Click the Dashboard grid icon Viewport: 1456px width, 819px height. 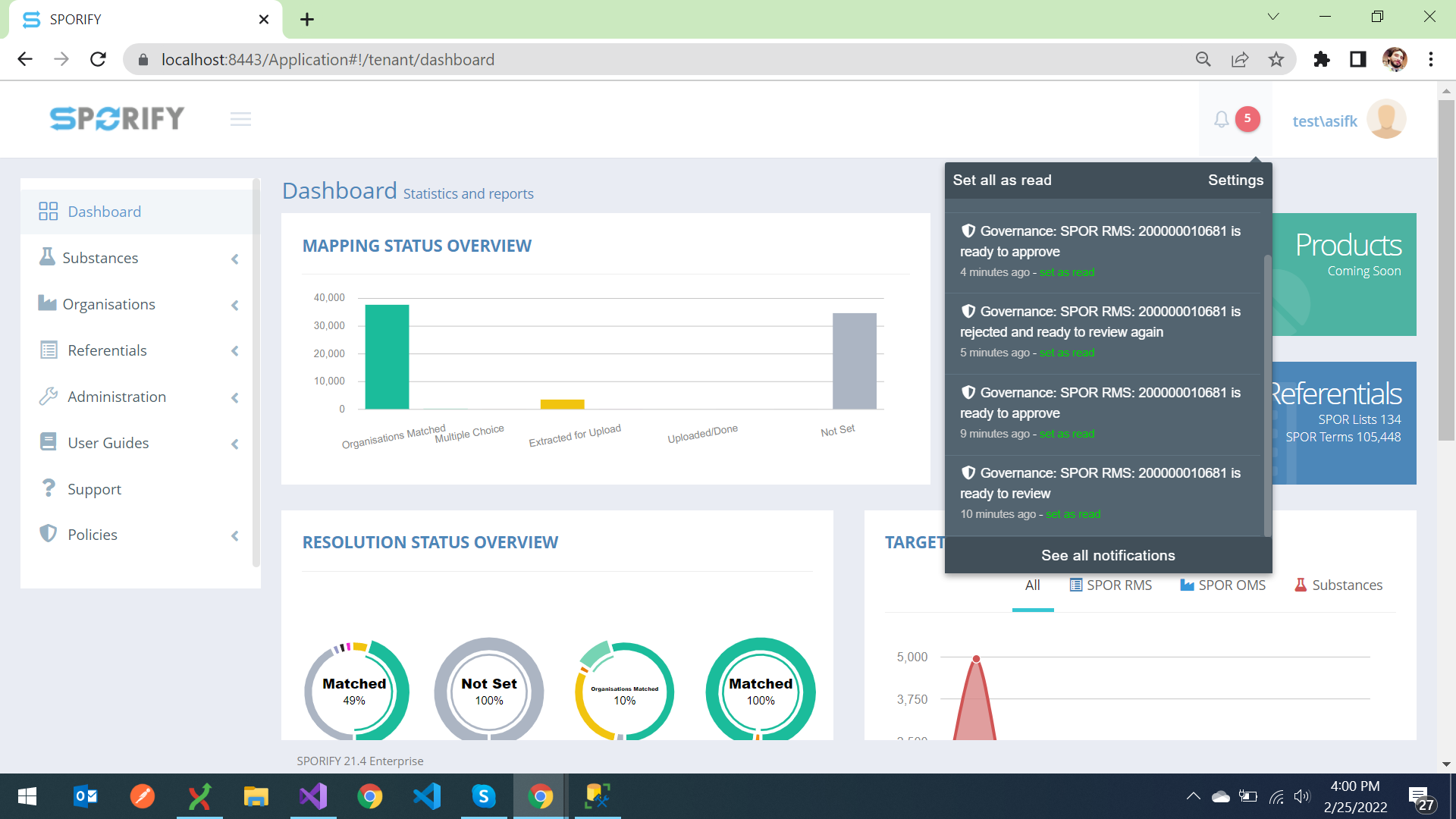pos(48,211)
